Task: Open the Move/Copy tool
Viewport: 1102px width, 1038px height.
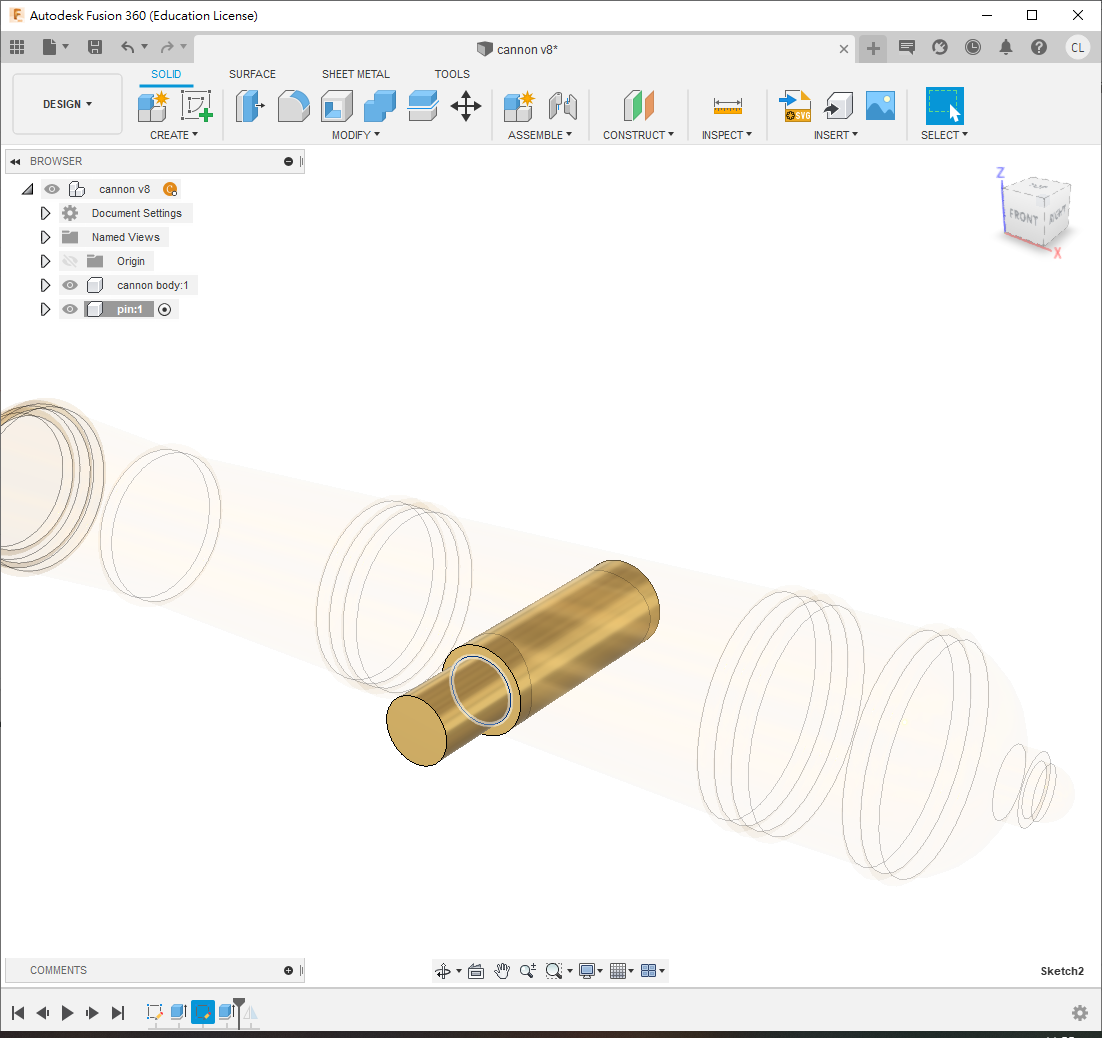Action: 466,105
